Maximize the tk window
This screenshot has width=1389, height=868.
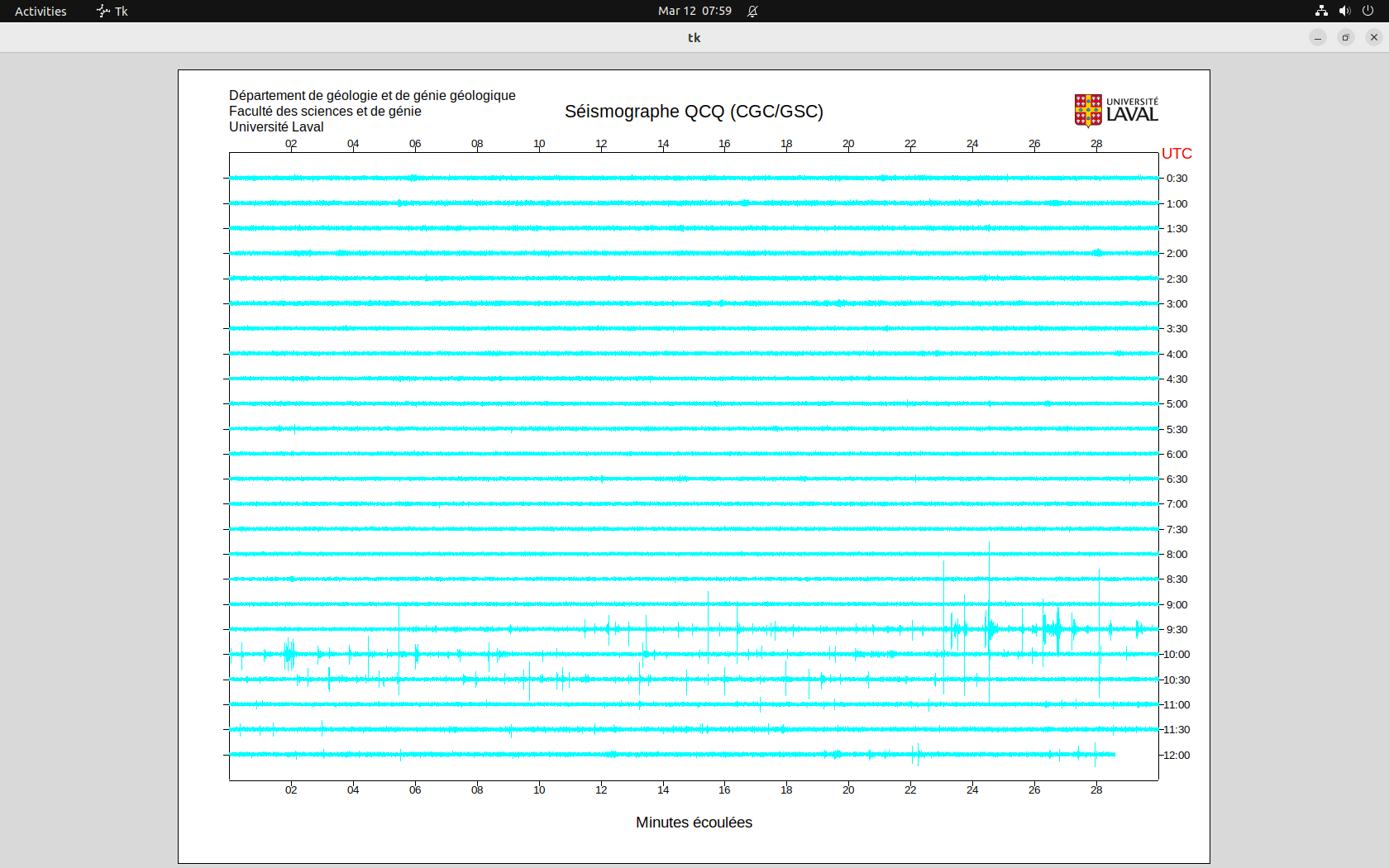pos(1346,37)
